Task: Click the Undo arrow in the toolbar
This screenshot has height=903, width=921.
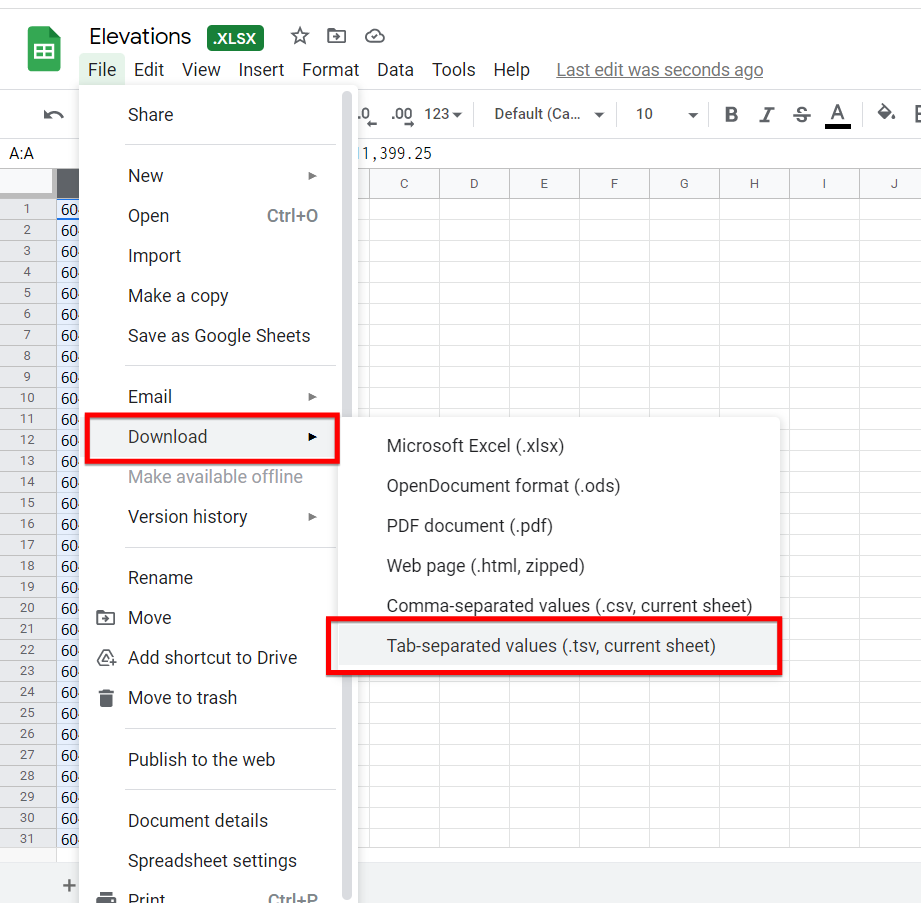Action: (x=53, y=115)
